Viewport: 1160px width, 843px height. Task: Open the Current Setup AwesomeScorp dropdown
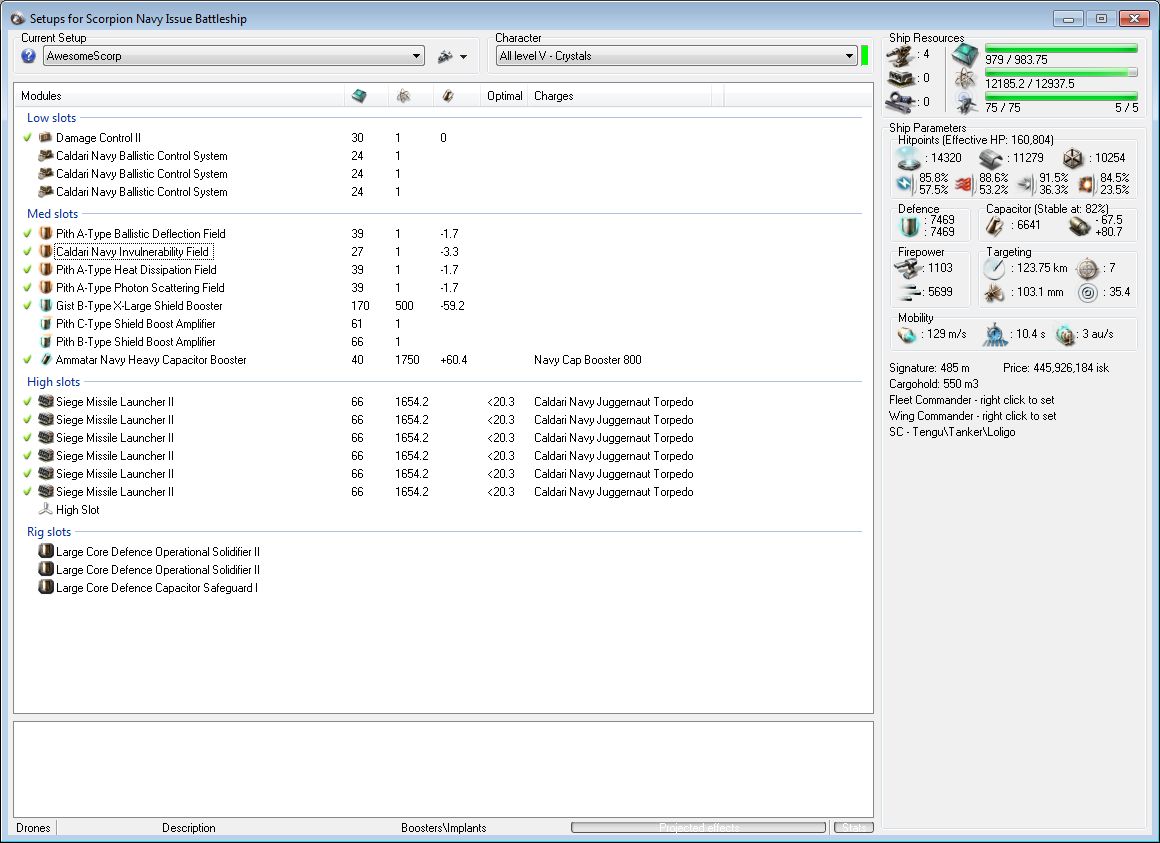pyautogui.click(x=234, y=56)
